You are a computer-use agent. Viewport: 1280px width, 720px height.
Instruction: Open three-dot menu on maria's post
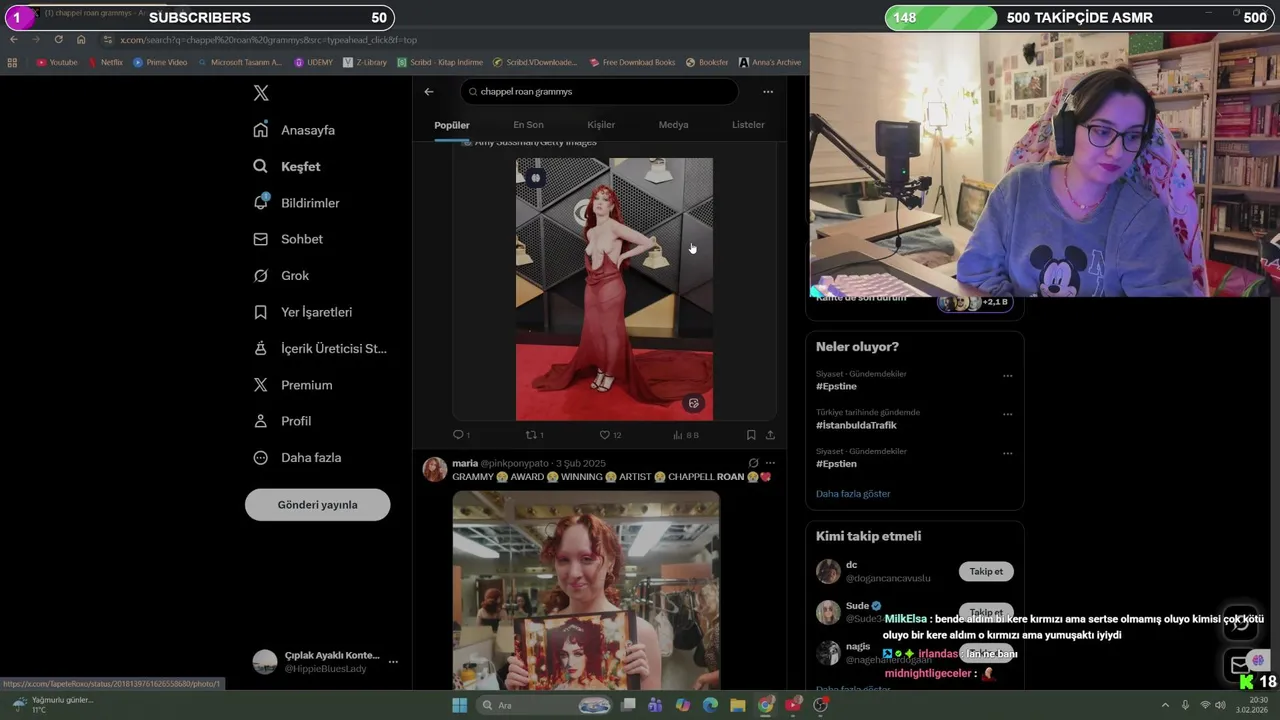770,463
